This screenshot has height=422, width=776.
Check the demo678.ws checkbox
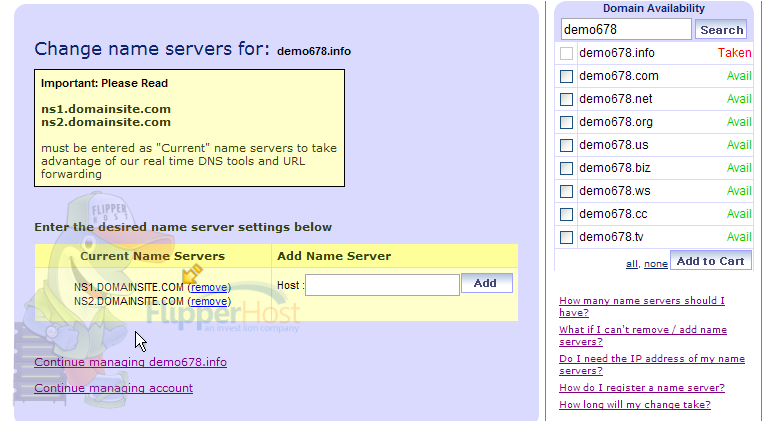point(566,191)
